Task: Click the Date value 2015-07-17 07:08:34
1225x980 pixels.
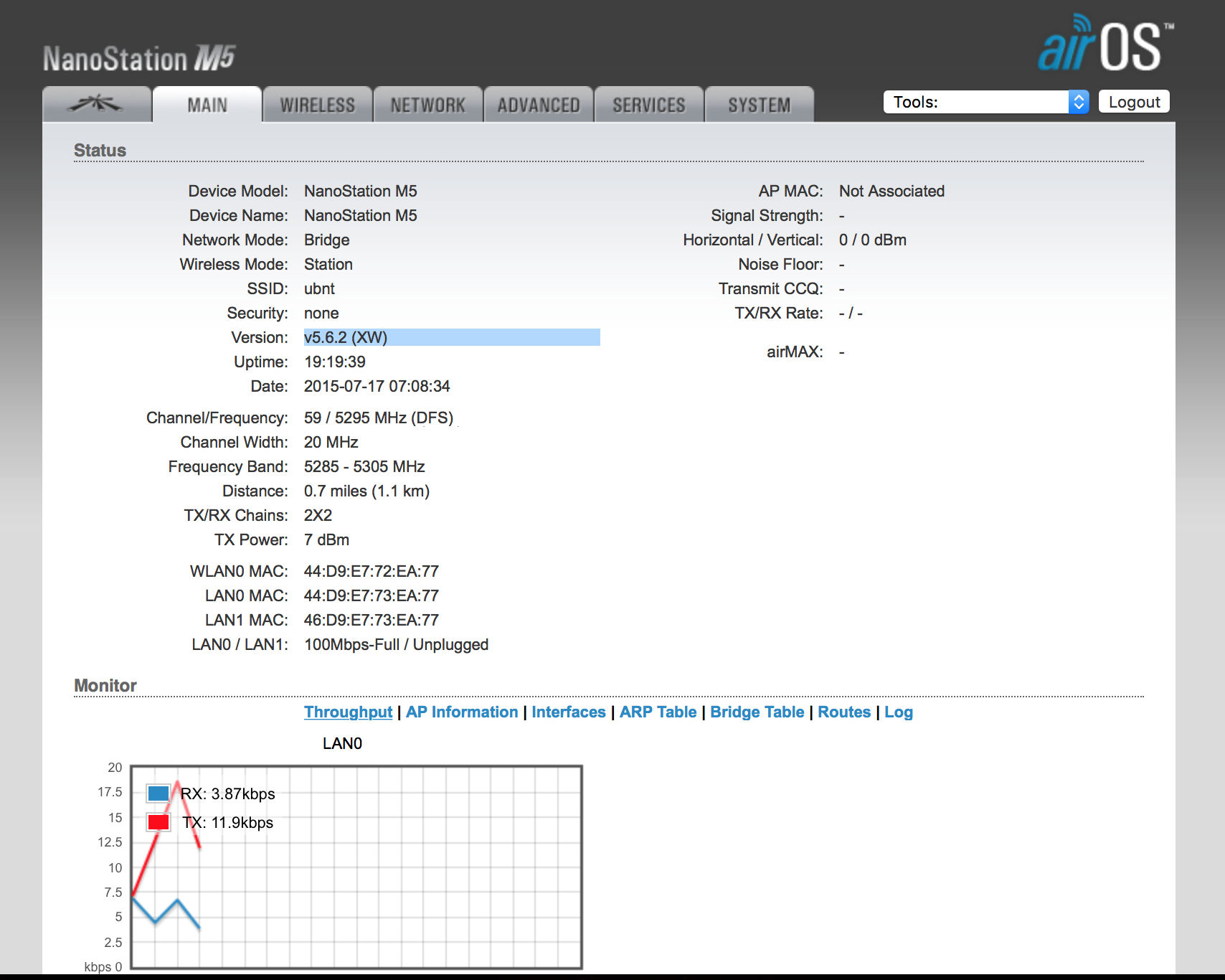Action: 377,386
